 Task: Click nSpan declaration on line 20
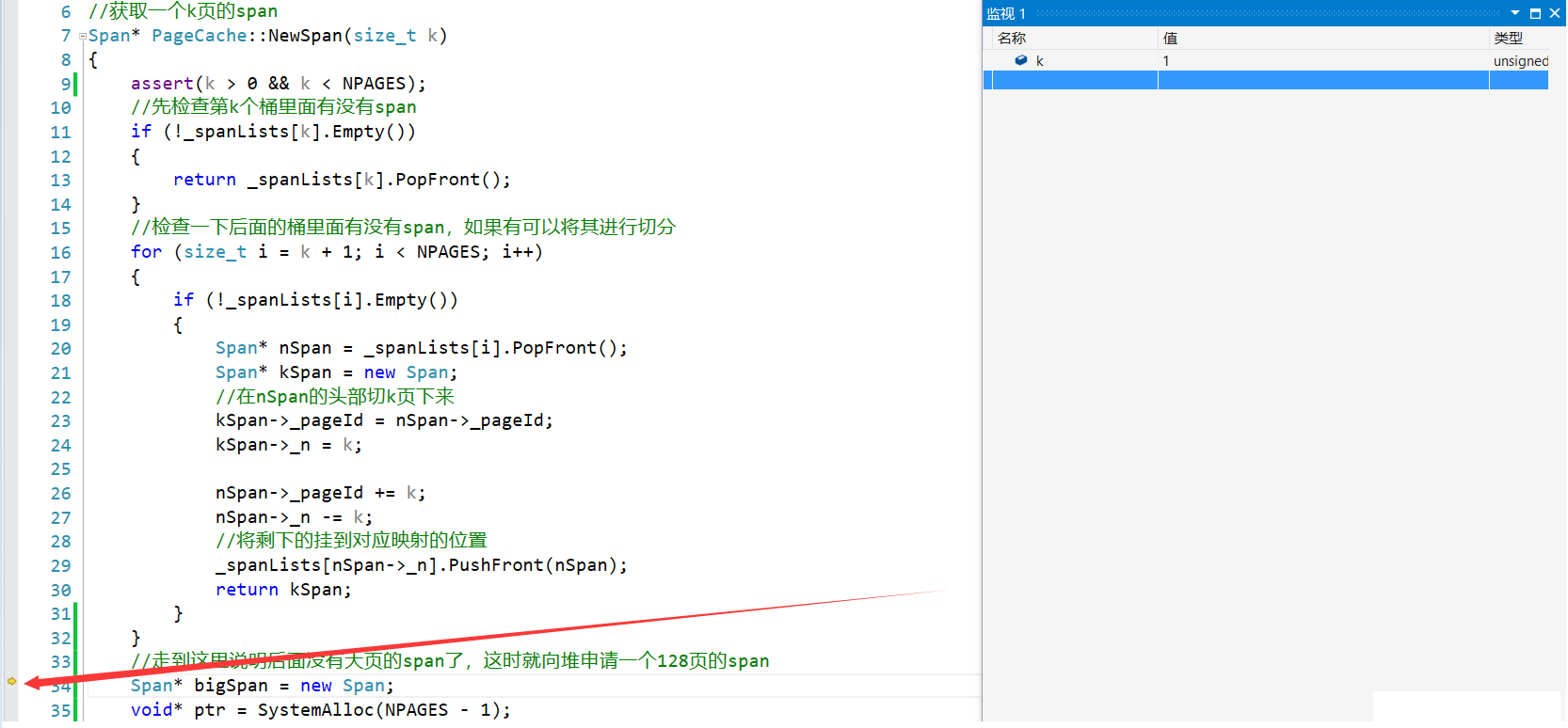coord(421,347)
